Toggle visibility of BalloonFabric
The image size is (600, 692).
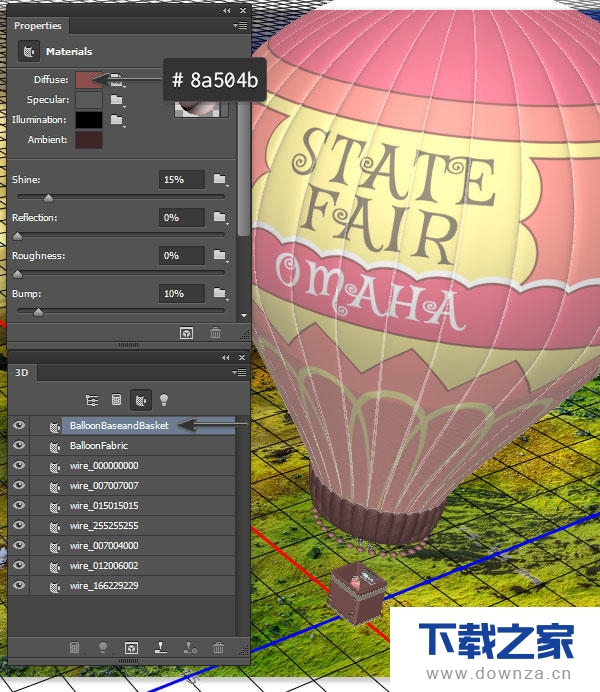19,445
